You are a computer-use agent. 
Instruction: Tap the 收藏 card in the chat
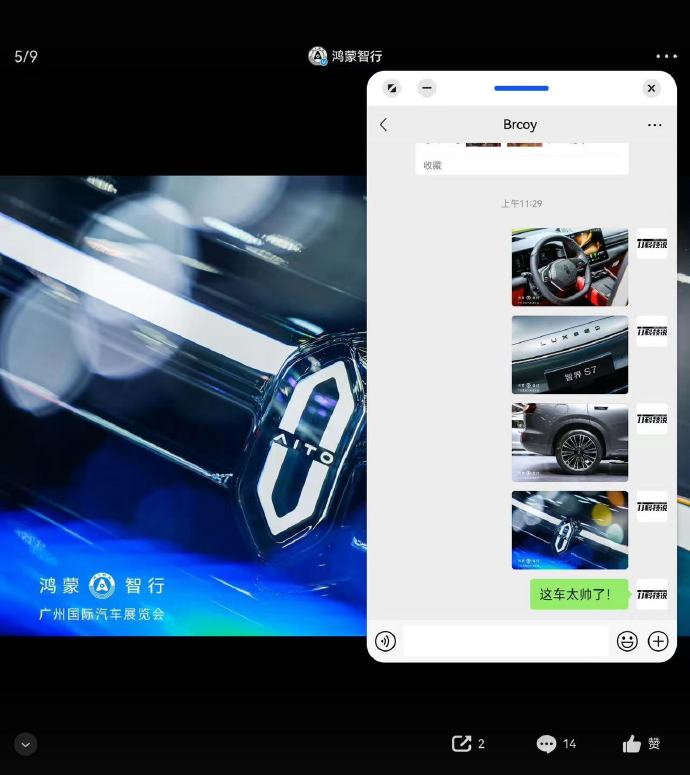(522, 159)
